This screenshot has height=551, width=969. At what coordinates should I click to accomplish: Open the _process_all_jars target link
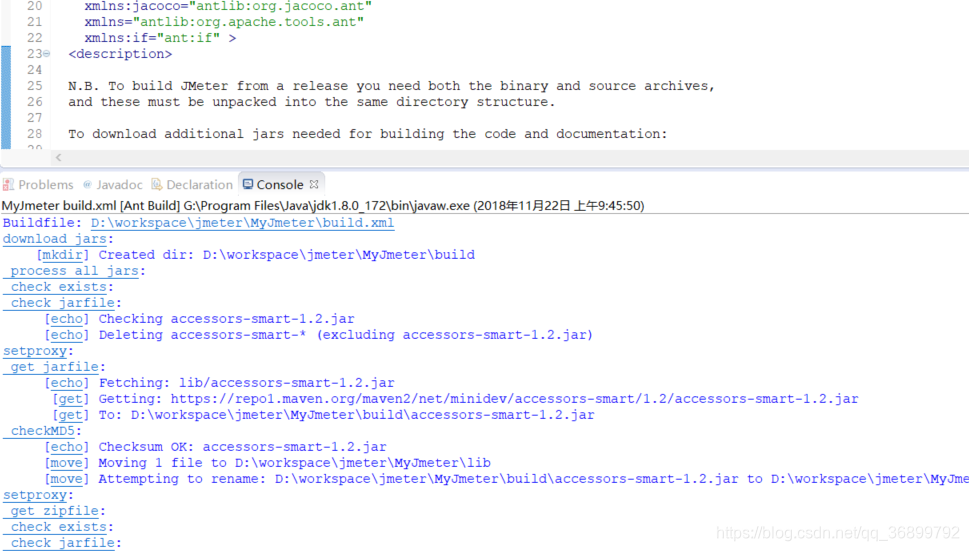point(71,271)
